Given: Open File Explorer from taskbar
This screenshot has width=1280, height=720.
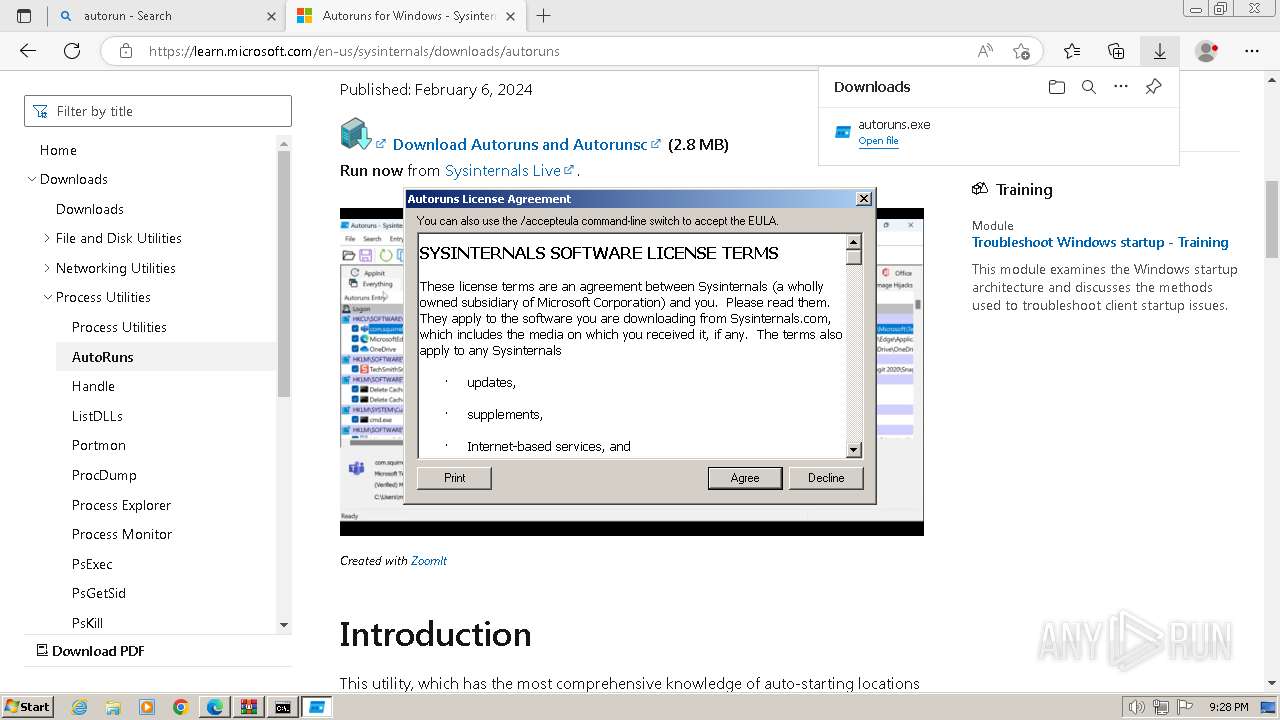Looking at the screenshot, I should [x=113, y=707].
